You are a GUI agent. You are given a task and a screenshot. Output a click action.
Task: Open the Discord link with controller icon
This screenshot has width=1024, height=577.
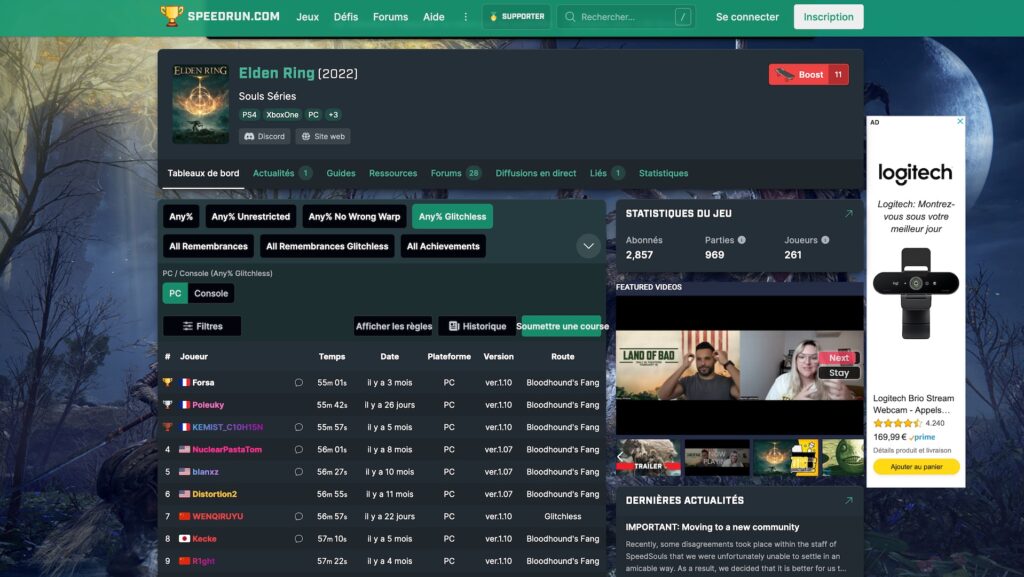point(264,136)
